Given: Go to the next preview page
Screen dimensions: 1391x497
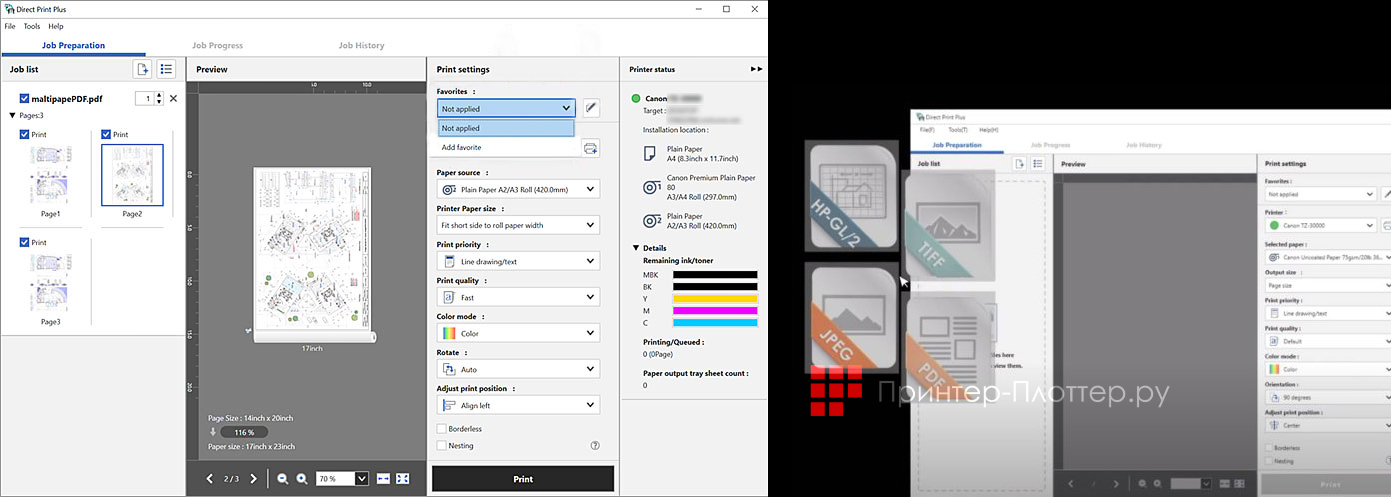Looking at the screenshot, I should 253,479.
